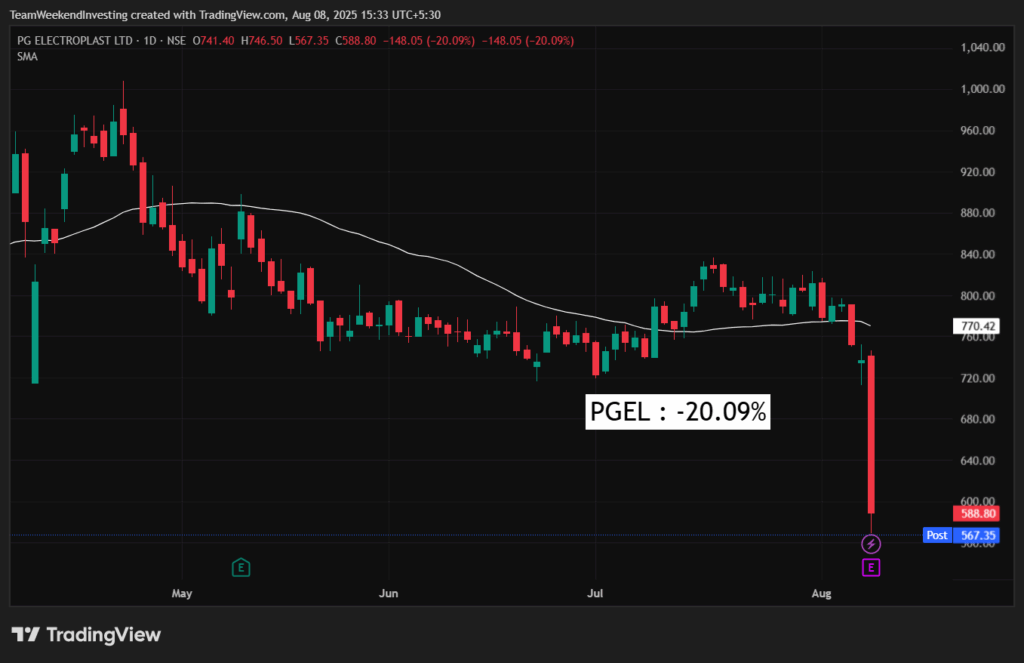Click the PG ELECTROPLAST LTD symbol title
The width and height of the screenshot is (1024, 663).
pyautogui.click(x=74, y=40)
